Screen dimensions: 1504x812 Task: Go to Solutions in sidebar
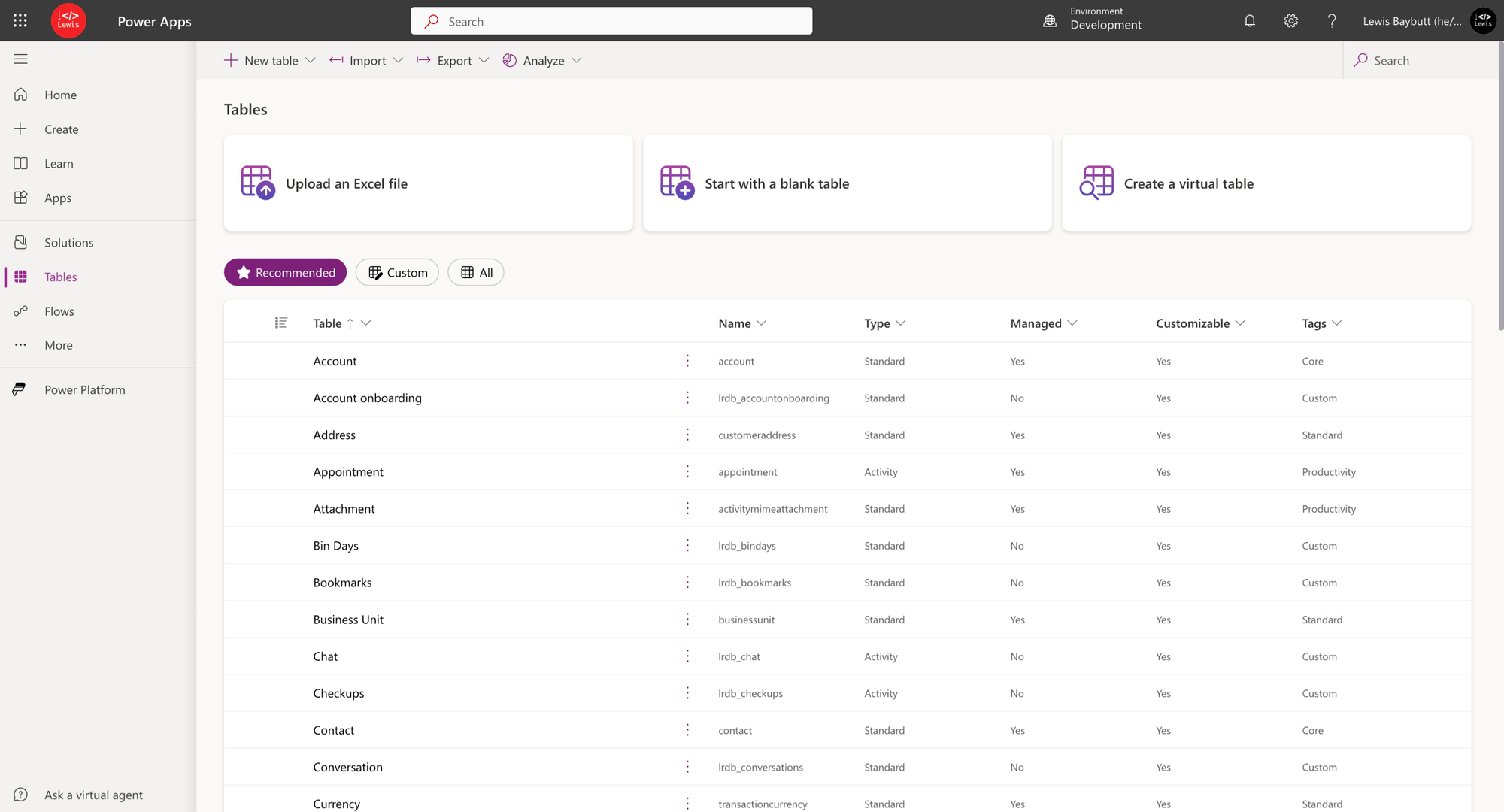pos(69,242)
